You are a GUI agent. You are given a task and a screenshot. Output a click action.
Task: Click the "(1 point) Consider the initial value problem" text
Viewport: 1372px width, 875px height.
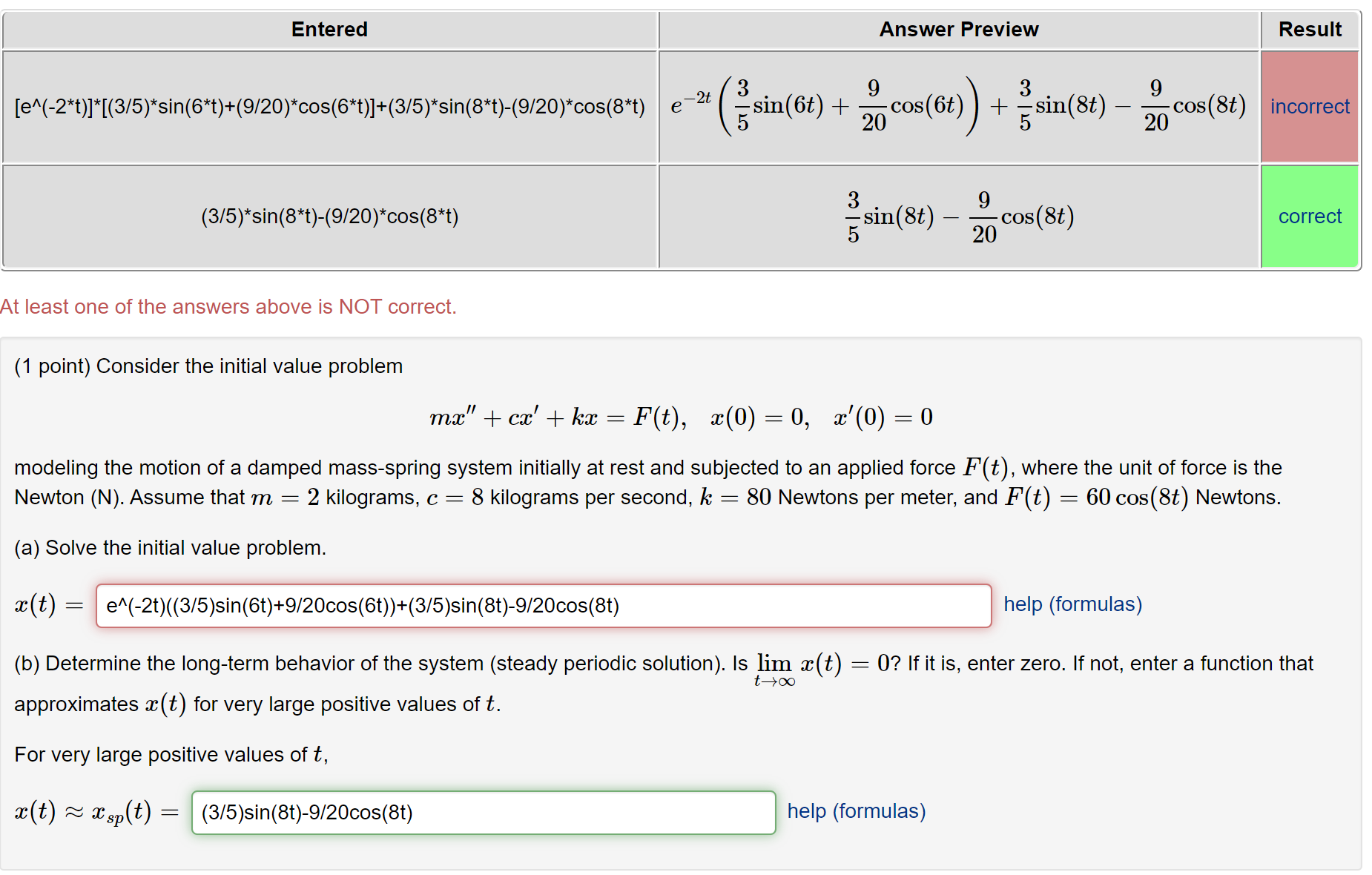click(x=208, y=366)
